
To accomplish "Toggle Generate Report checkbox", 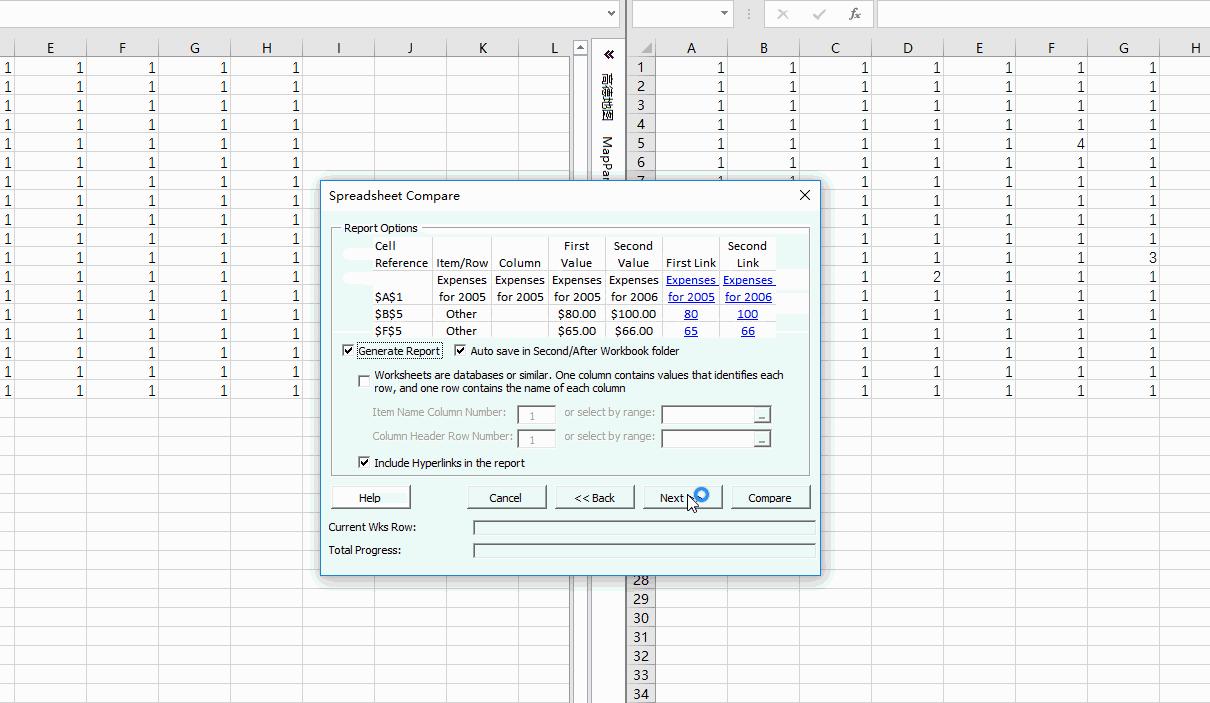I will [x=348, y=351].
